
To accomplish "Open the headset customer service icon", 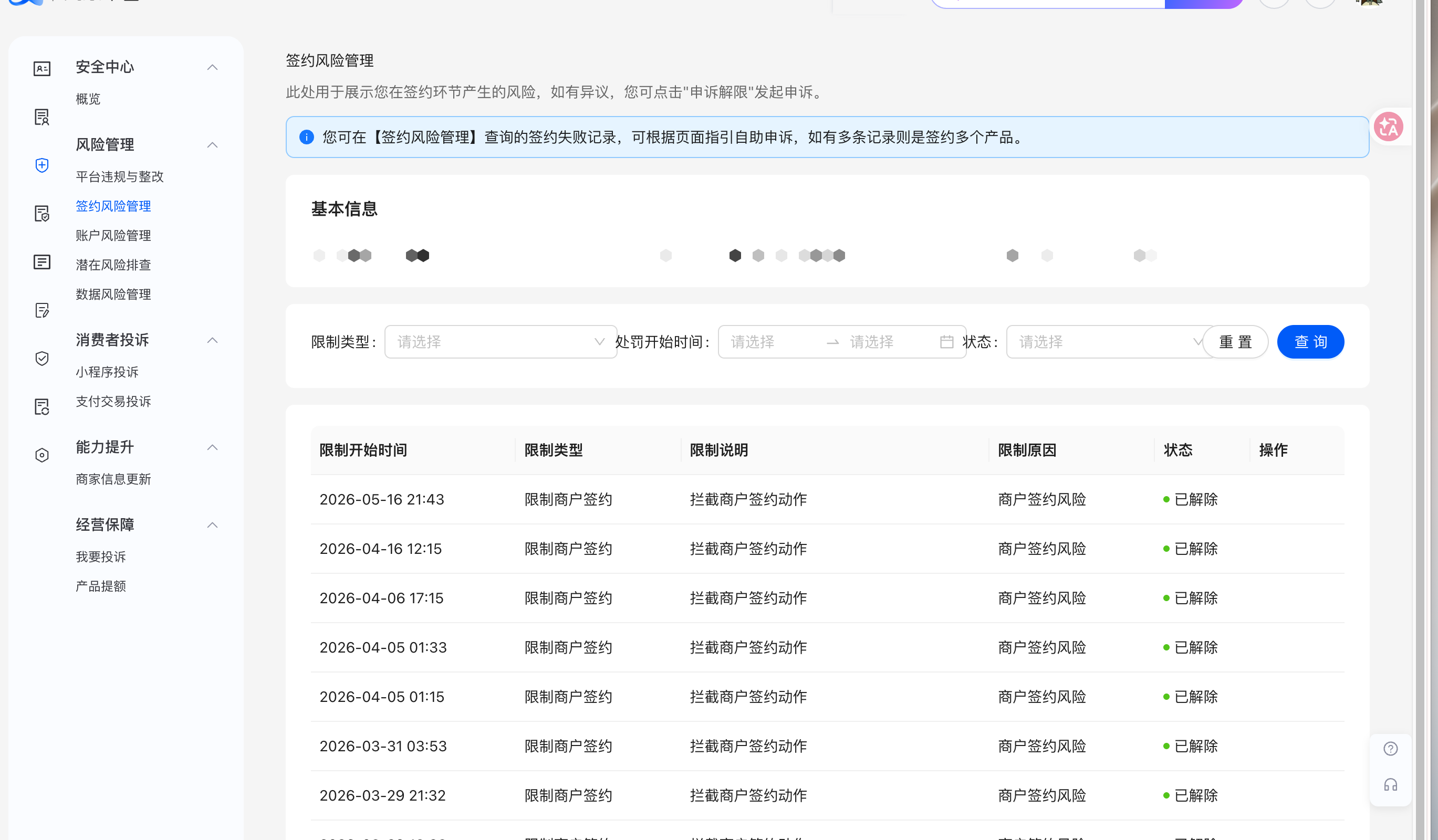I will (1391, 785).
